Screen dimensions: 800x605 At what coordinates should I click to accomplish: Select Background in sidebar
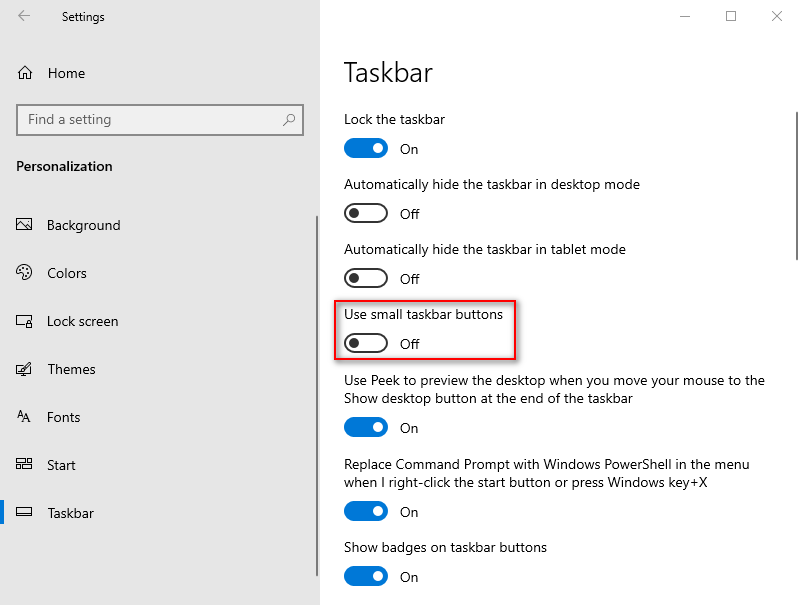[x=84, y=225]
